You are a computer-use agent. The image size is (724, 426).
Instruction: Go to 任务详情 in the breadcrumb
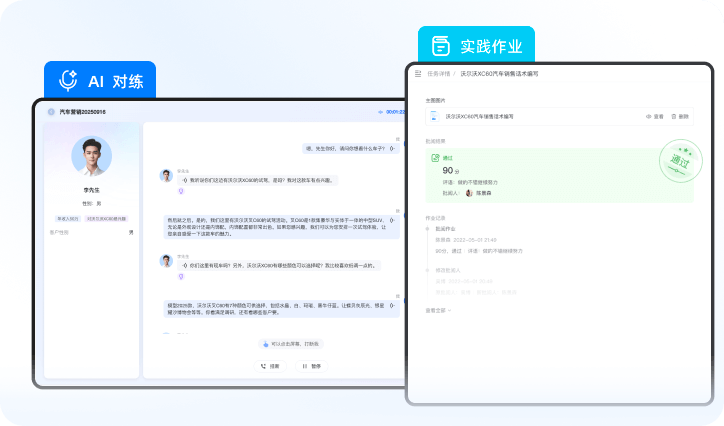coord(438,73)
